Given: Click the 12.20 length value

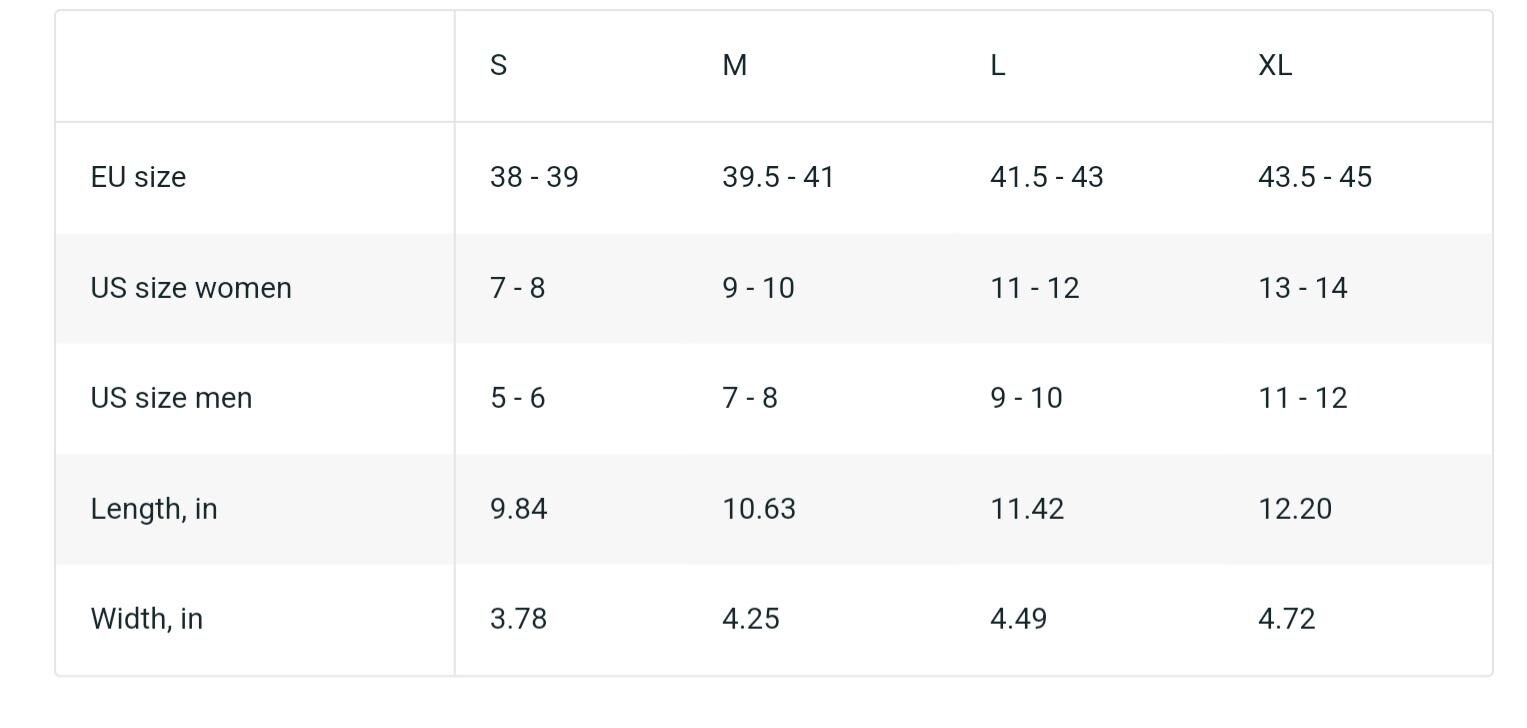Looking at the screenshot, I should pos(1295,509).
